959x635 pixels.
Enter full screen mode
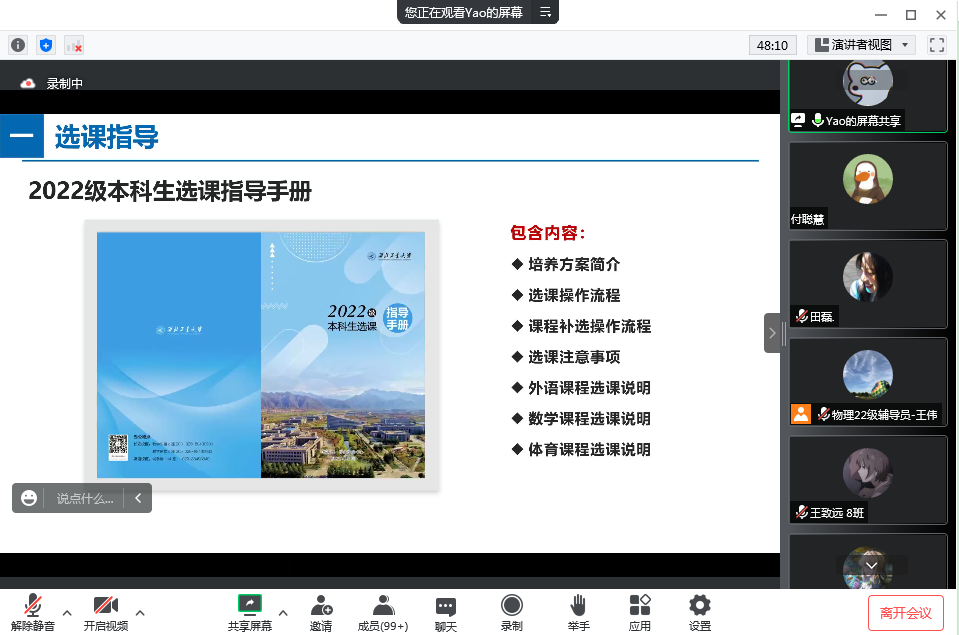point(937,45)
